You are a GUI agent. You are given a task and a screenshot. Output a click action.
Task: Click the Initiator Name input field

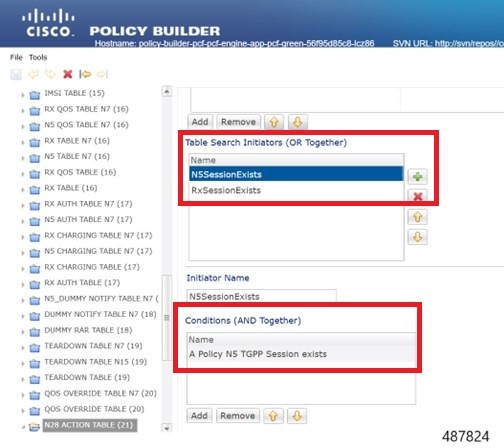[262, 296]
